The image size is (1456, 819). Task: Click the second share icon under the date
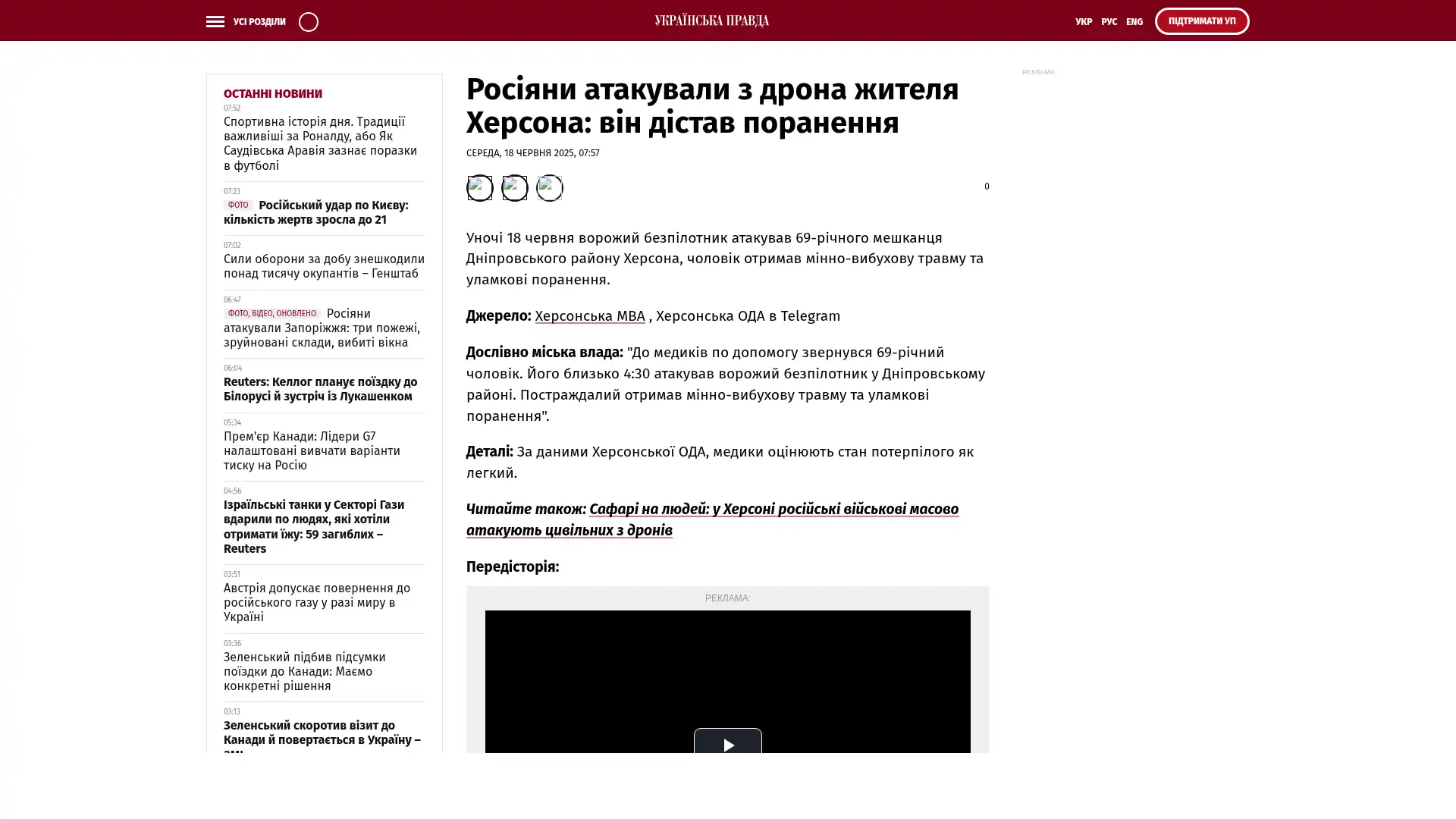coord(514,187)
